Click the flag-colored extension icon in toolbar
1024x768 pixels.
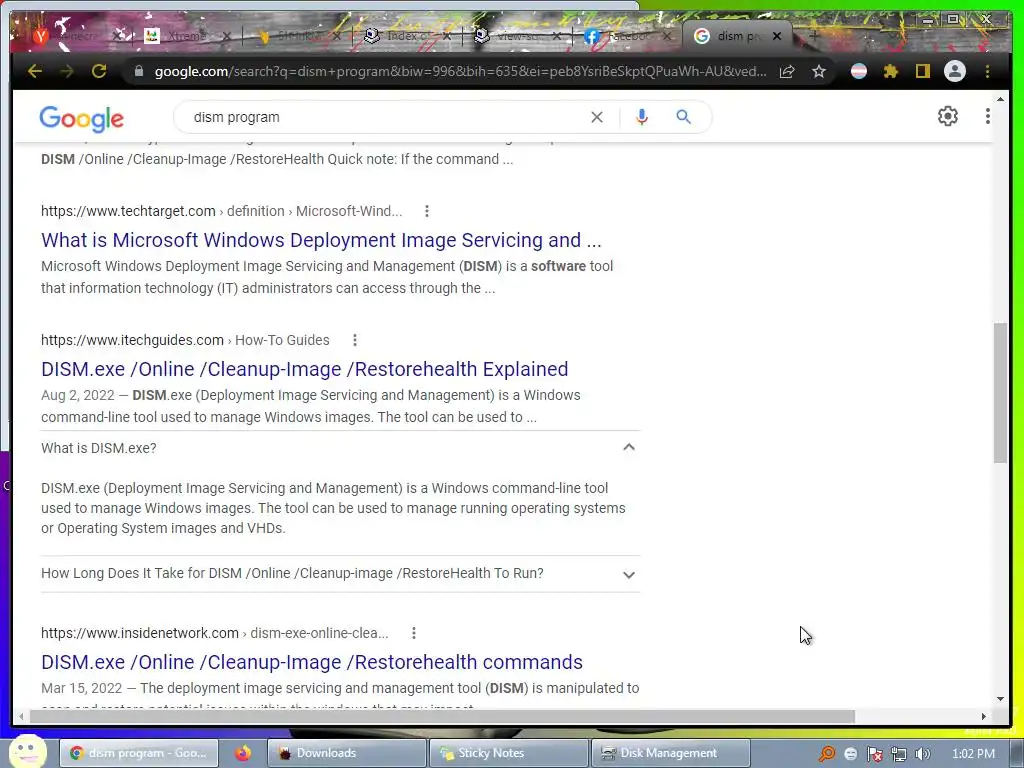click(x=859, y=71)
